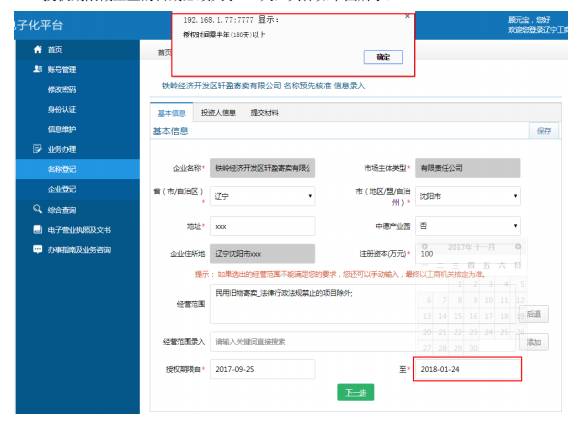Select 名称登记 in the sidebar

tap(77, 169)
